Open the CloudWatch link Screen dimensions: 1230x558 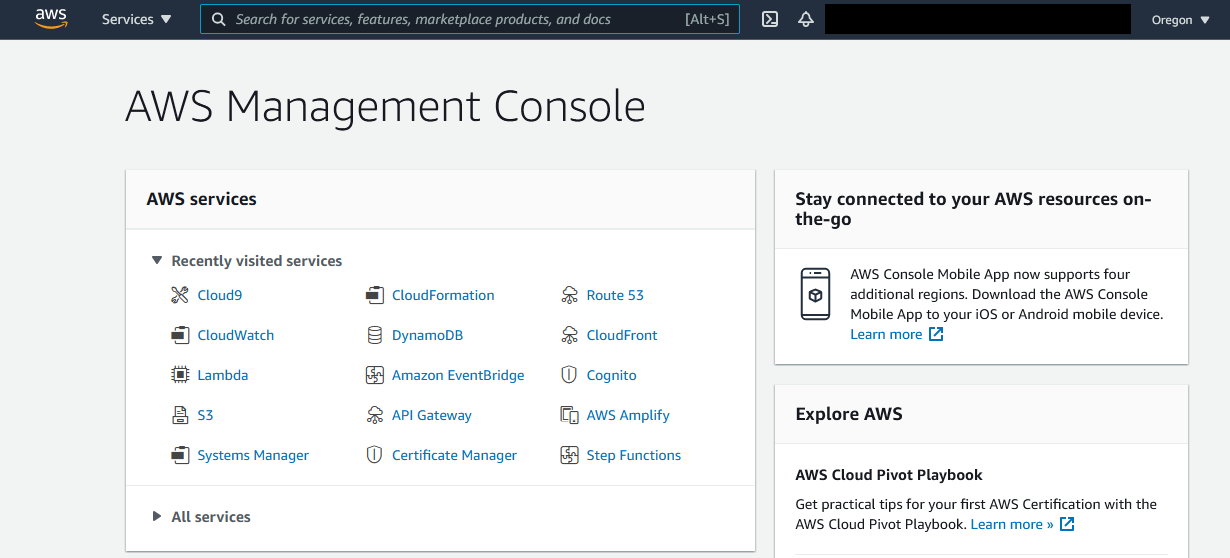pyautogui.click(x=236, y=335)
